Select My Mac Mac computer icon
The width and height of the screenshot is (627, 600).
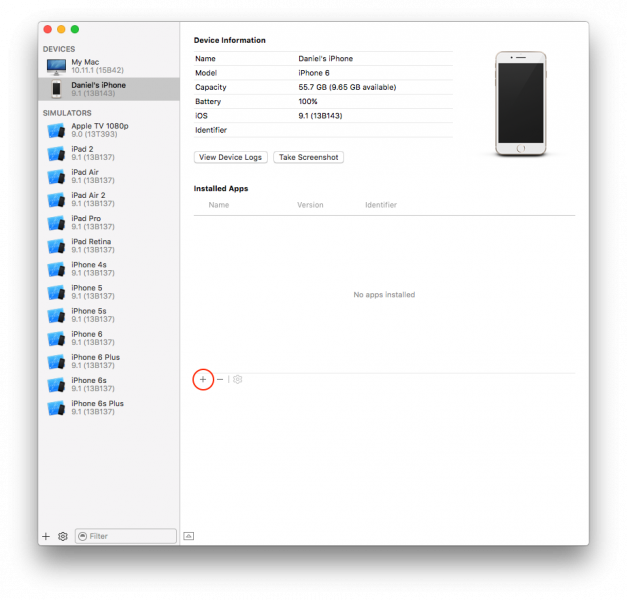tap(56, 66)
